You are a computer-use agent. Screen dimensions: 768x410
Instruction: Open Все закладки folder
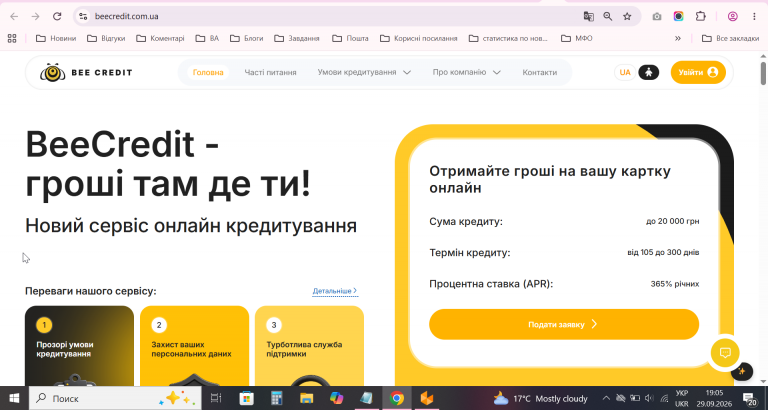point(730,38)
